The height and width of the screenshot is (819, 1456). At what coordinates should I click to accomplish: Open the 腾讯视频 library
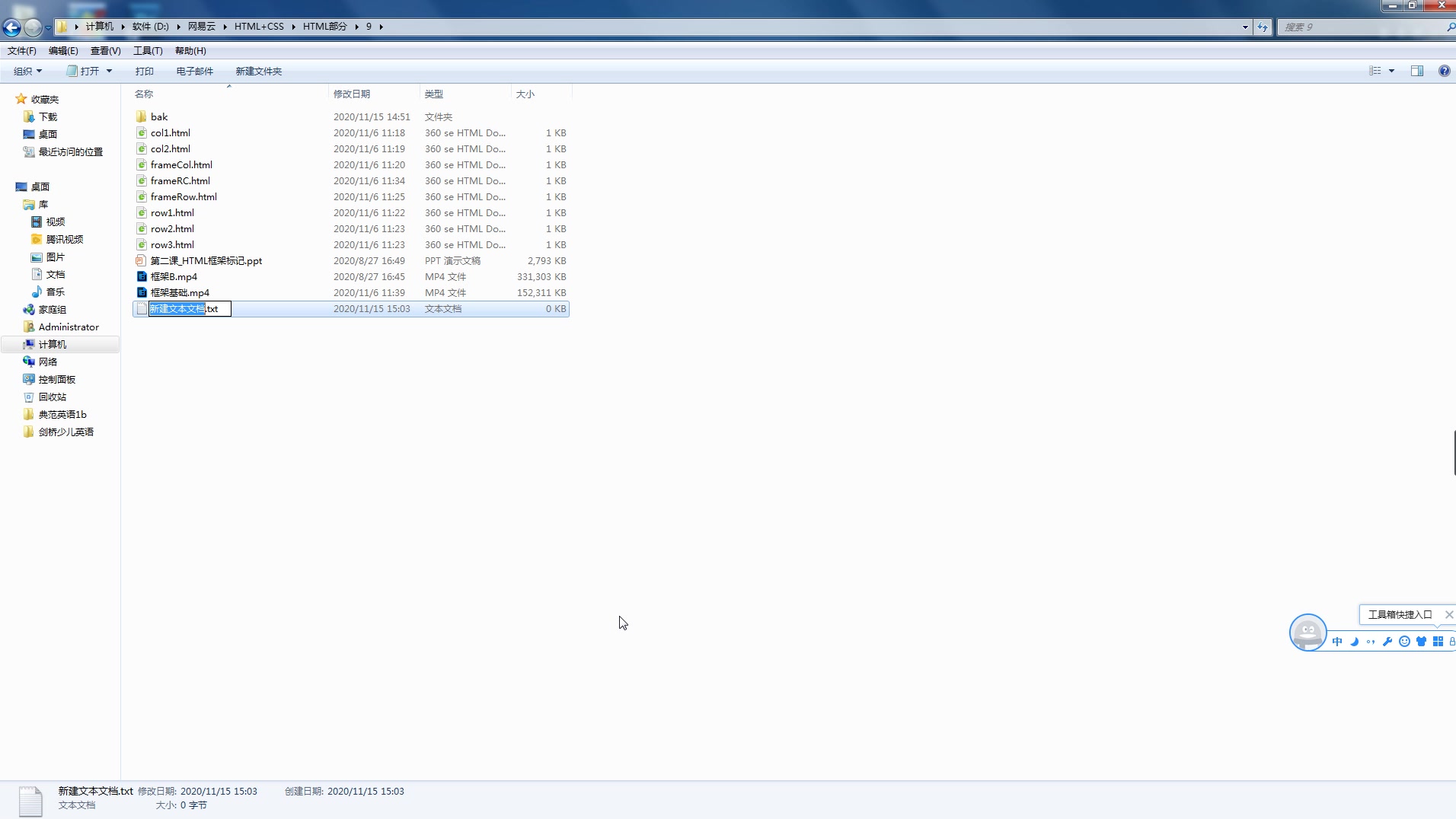click(65, 239)
